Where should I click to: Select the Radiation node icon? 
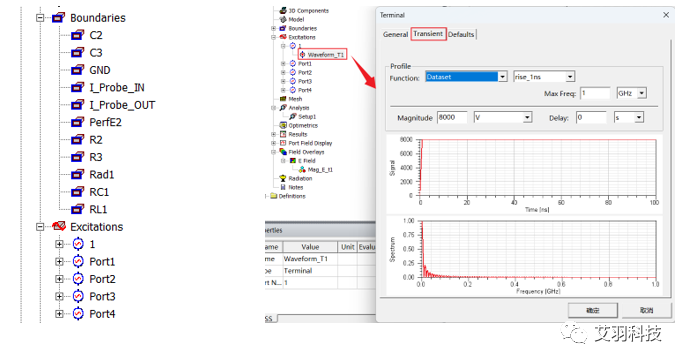[283, 178]
